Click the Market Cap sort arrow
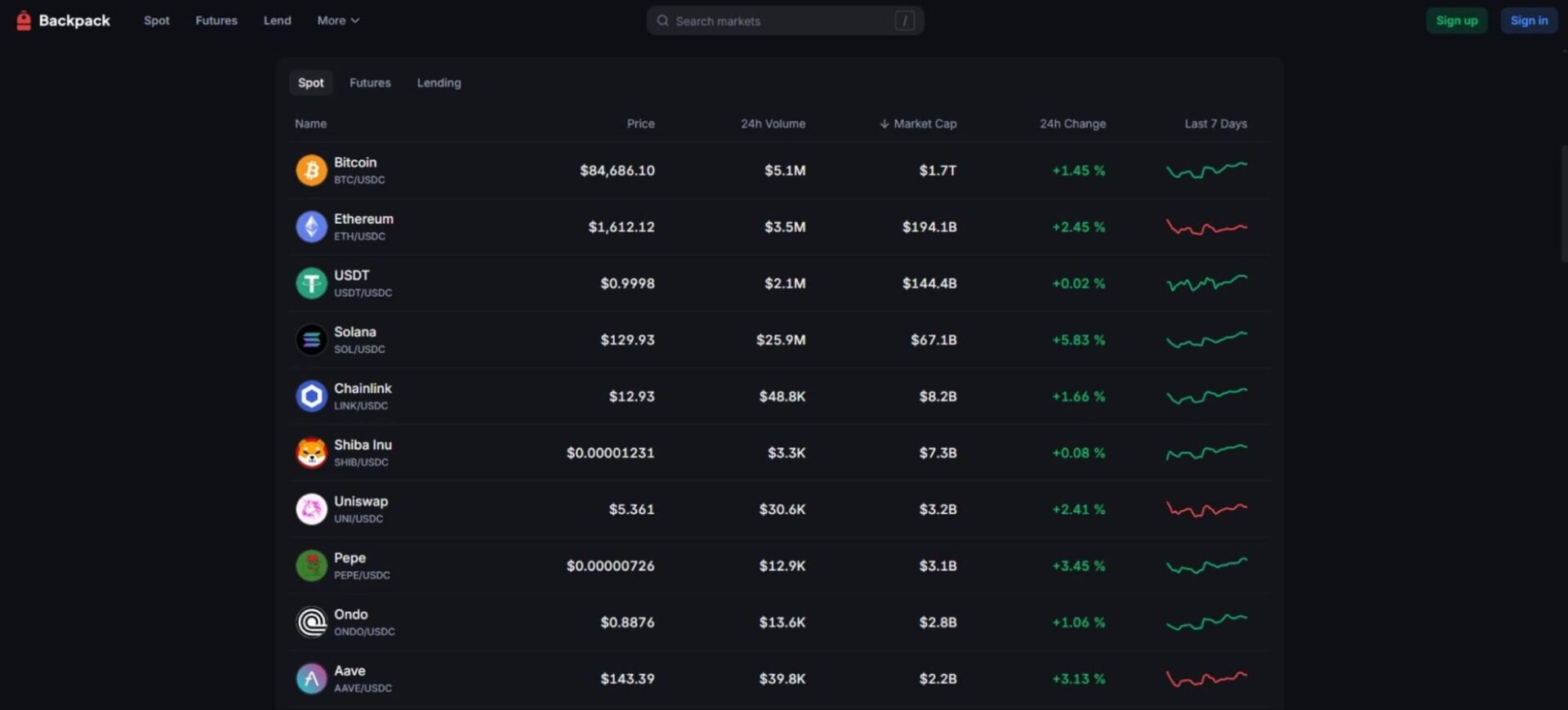The width and height of the screenshot is (1568, 710). [x=884, y=124]
